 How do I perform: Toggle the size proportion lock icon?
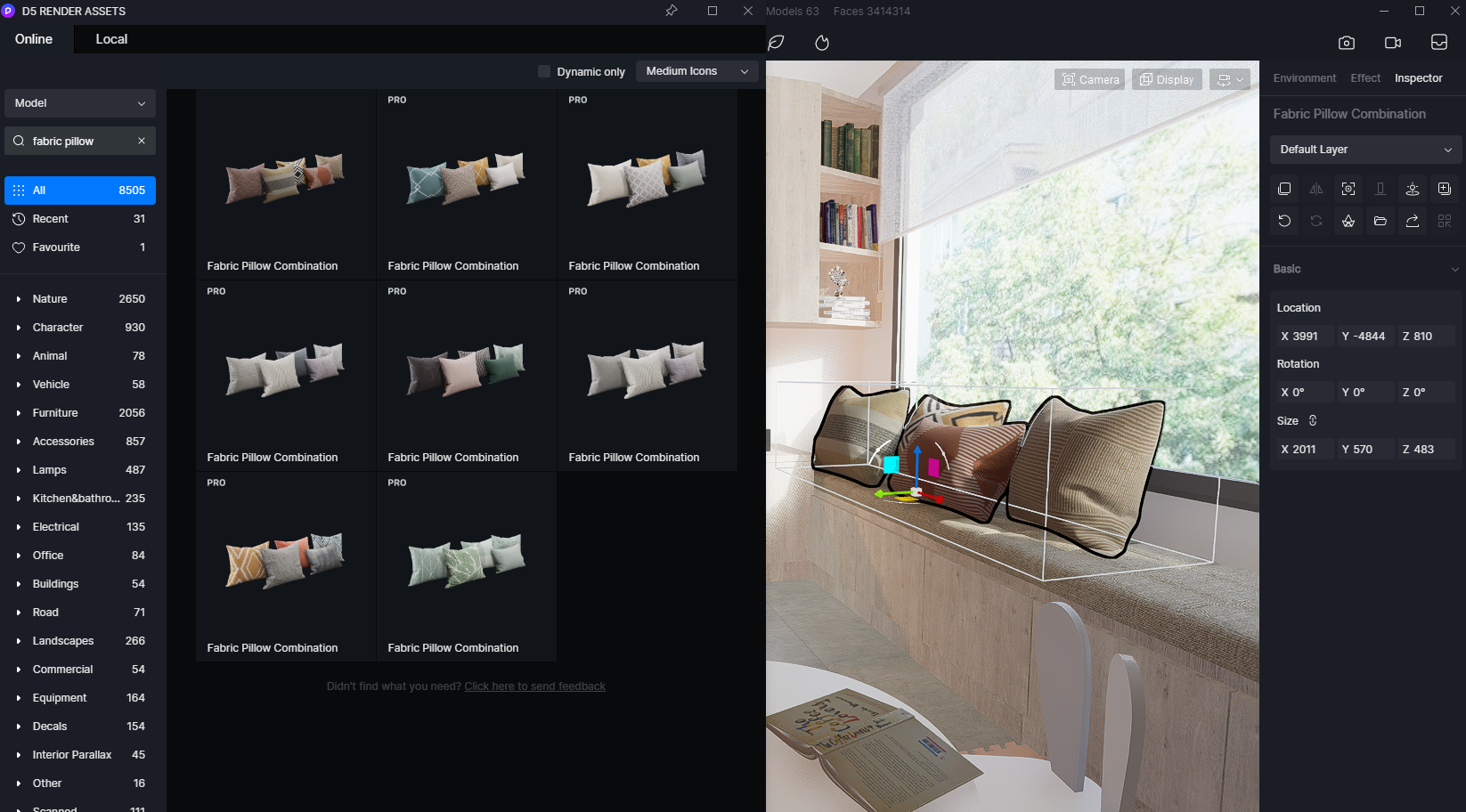pos(1313,420)
